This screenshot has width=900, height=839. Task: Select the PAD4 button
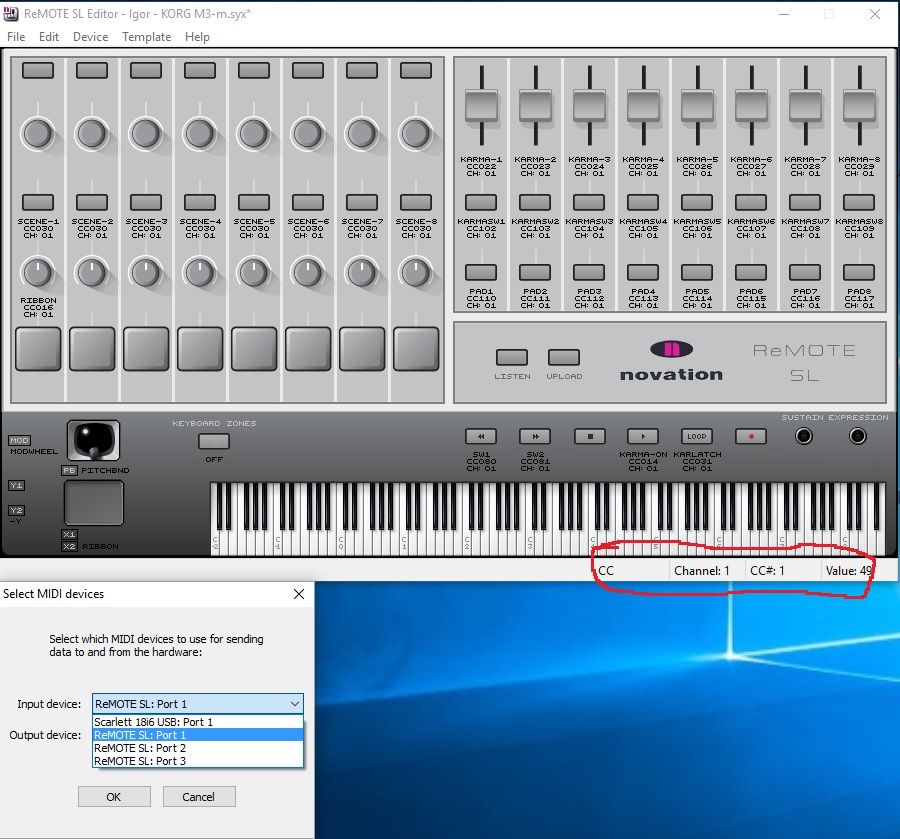click(643, 272)
